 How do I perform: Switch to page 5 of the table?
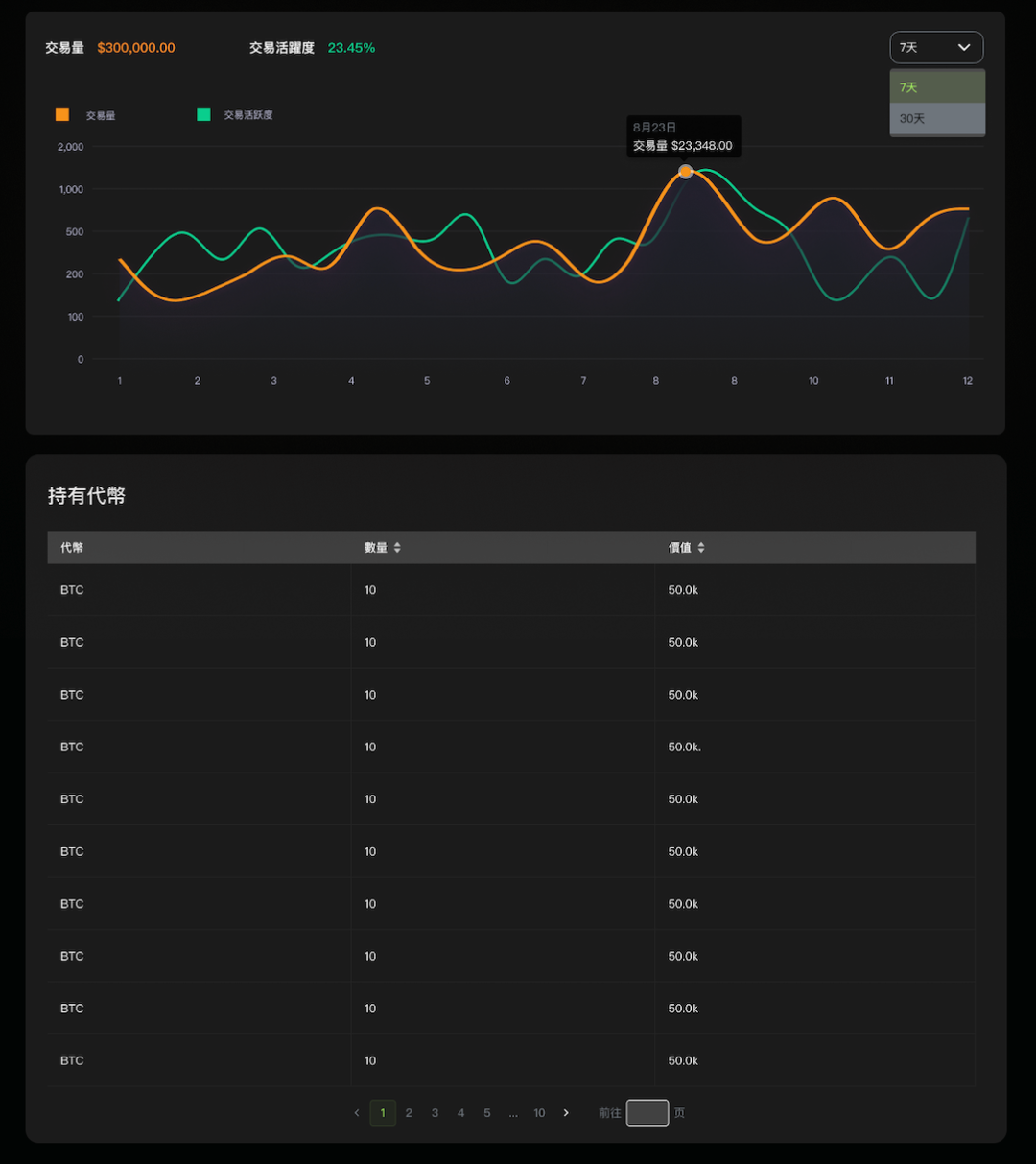click(x=487, y=1113)
